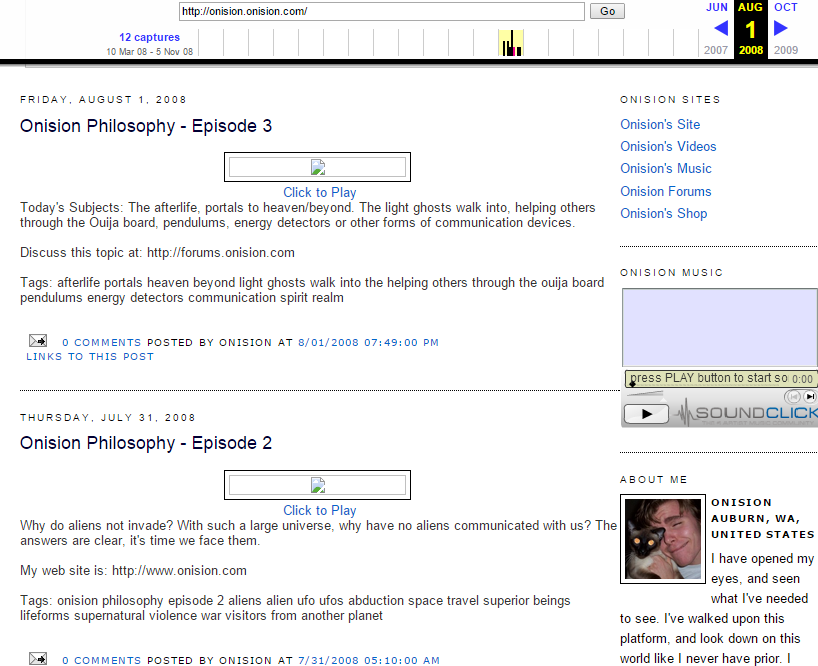This screenshot has width=818, height=666.
Task: Open the 7/31/2008 05:10:00 AM permalink
Action: 369,660
